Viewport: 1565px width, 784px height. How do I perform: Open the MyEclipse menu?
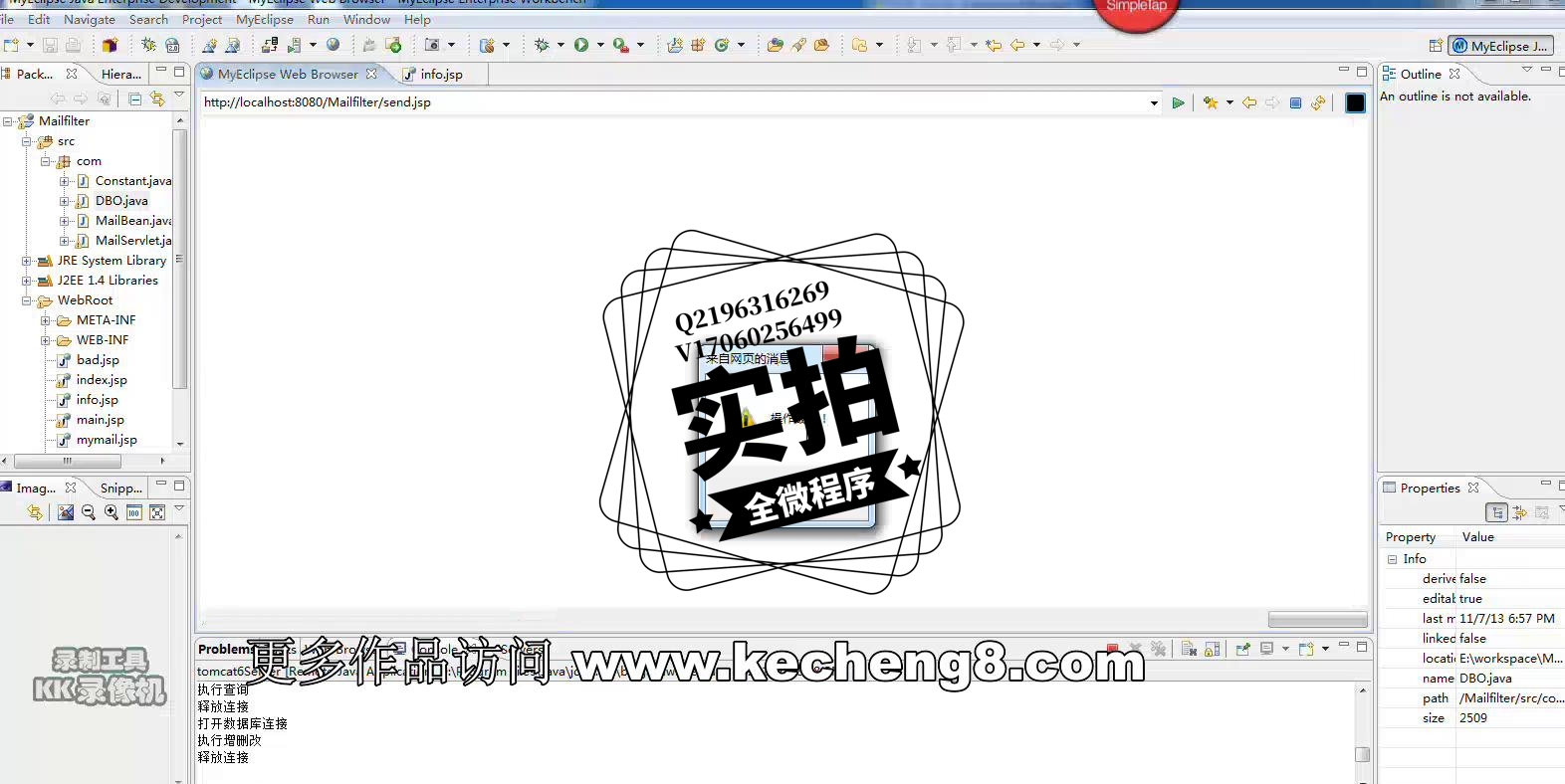click(265, 19)
